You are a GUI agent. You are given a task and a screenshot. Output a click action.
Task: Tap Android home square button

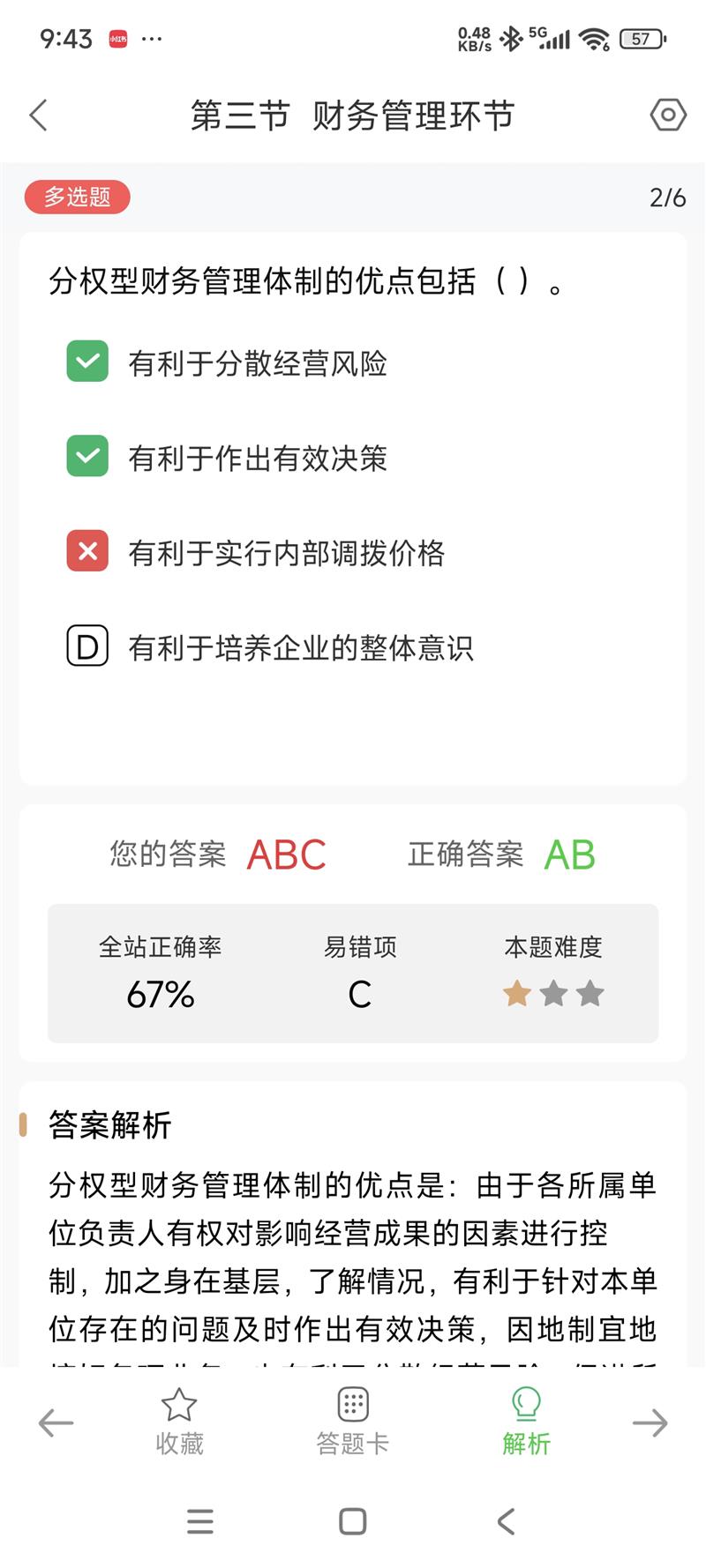click(x=353, y=1521)
